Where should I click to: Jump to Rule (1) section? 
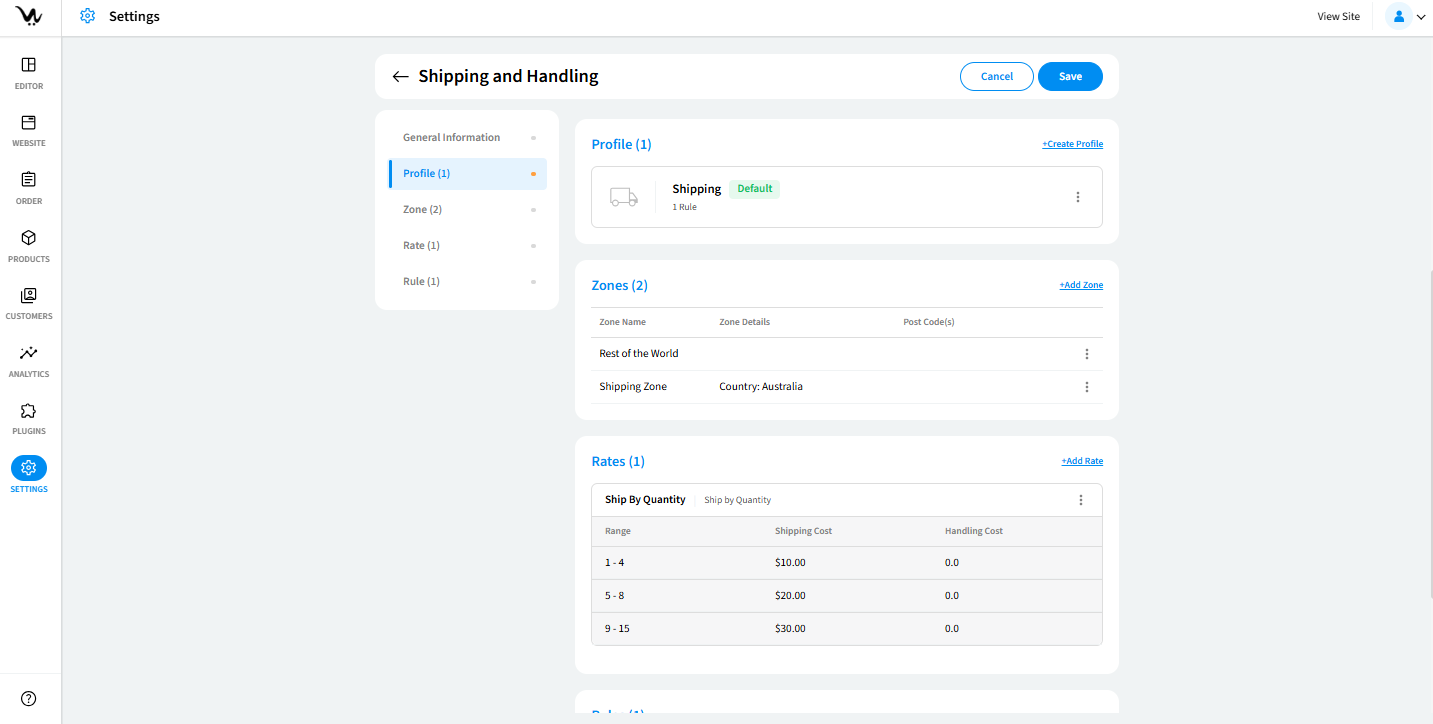[421, 282]
